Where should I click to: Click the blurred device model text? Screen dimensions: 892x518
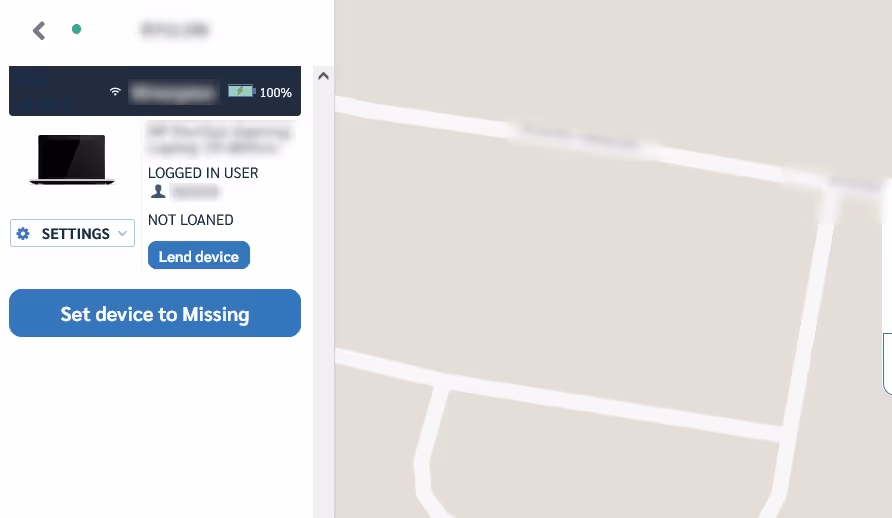220,139
